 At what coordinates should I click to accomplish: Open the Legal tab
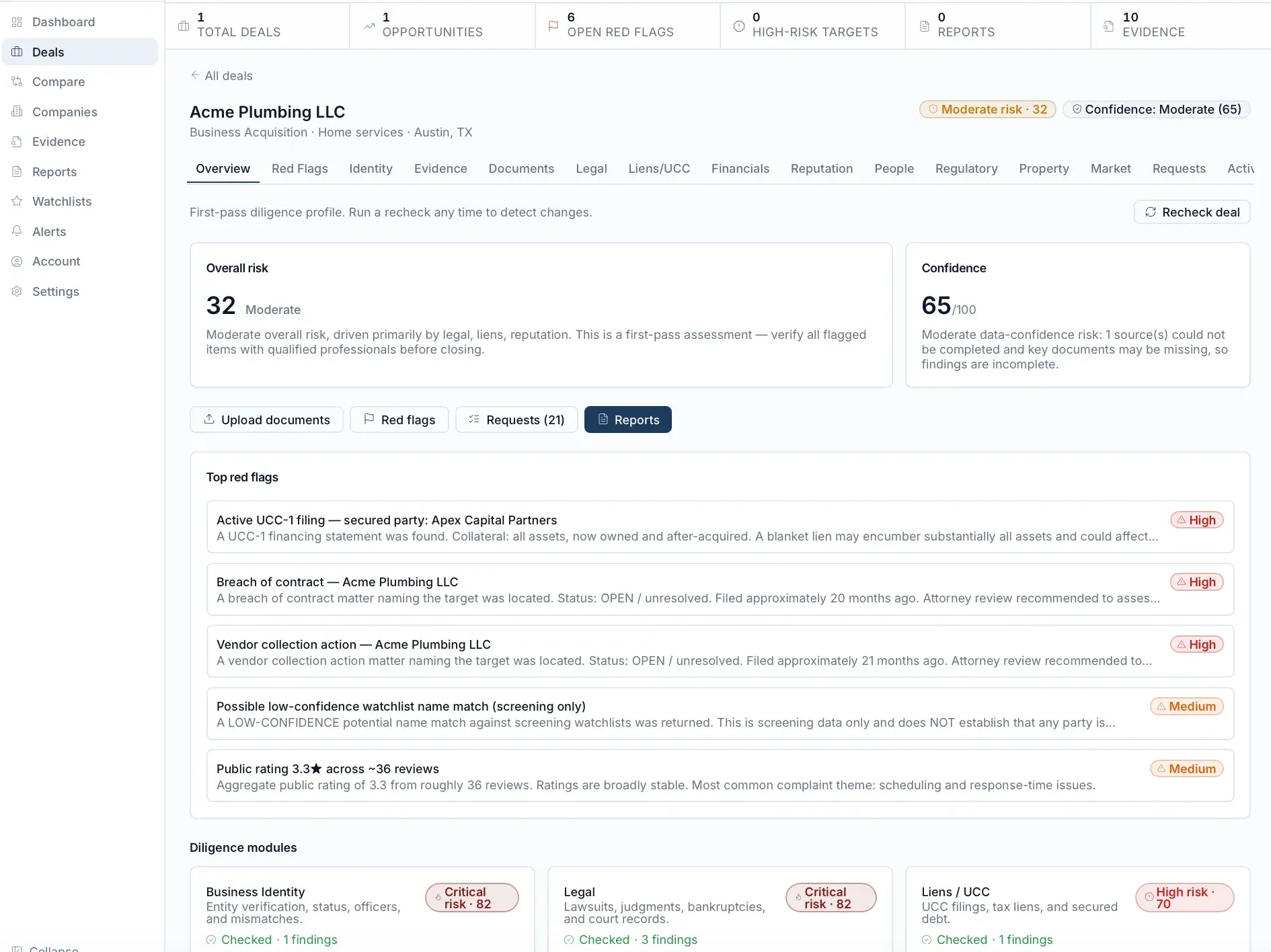pos(591,169)
